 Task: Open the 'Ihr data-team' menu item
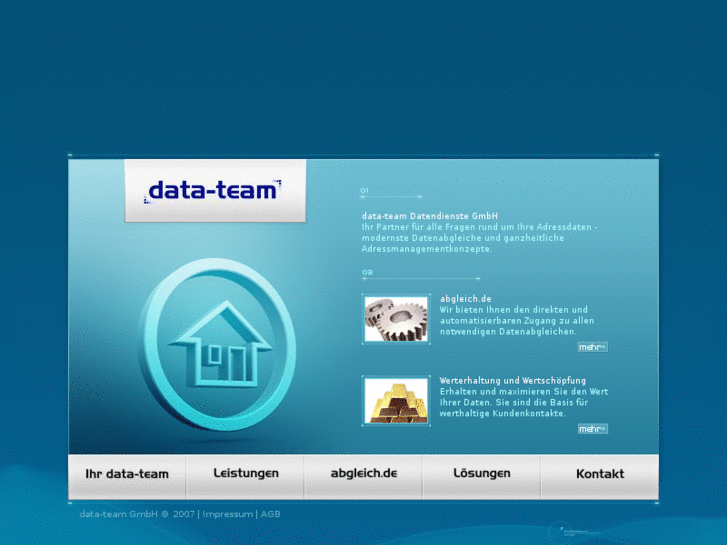pyautogui.click(x=127, y=476)
